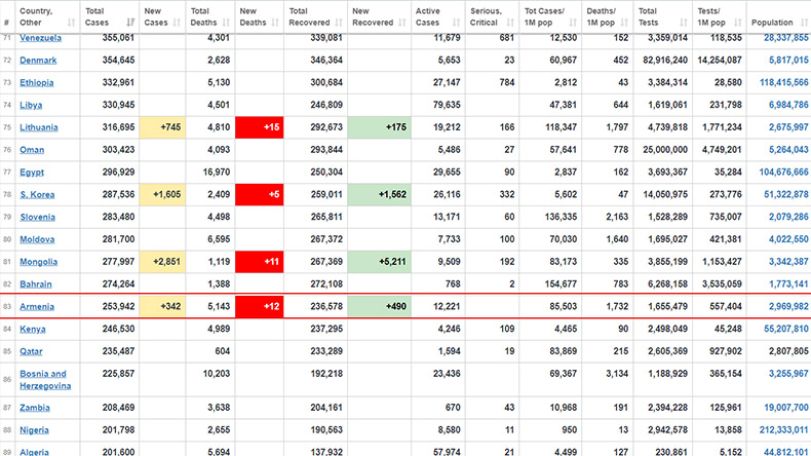Open Egypt's population link 104,676,666
Viewport: 811px width, 456px height.
784,172
